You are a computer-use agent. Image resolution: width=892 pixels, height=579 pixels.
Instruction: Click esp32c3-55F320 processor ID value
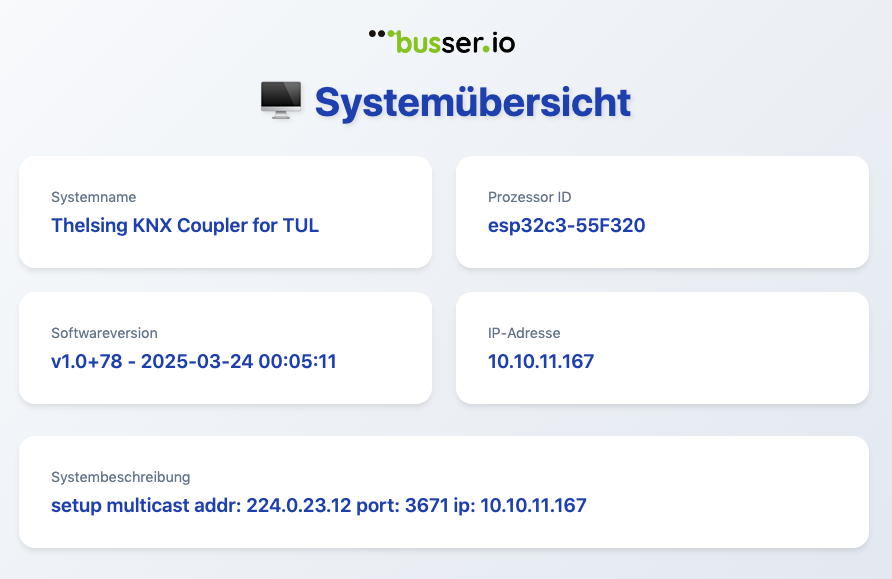coord(567,225)
